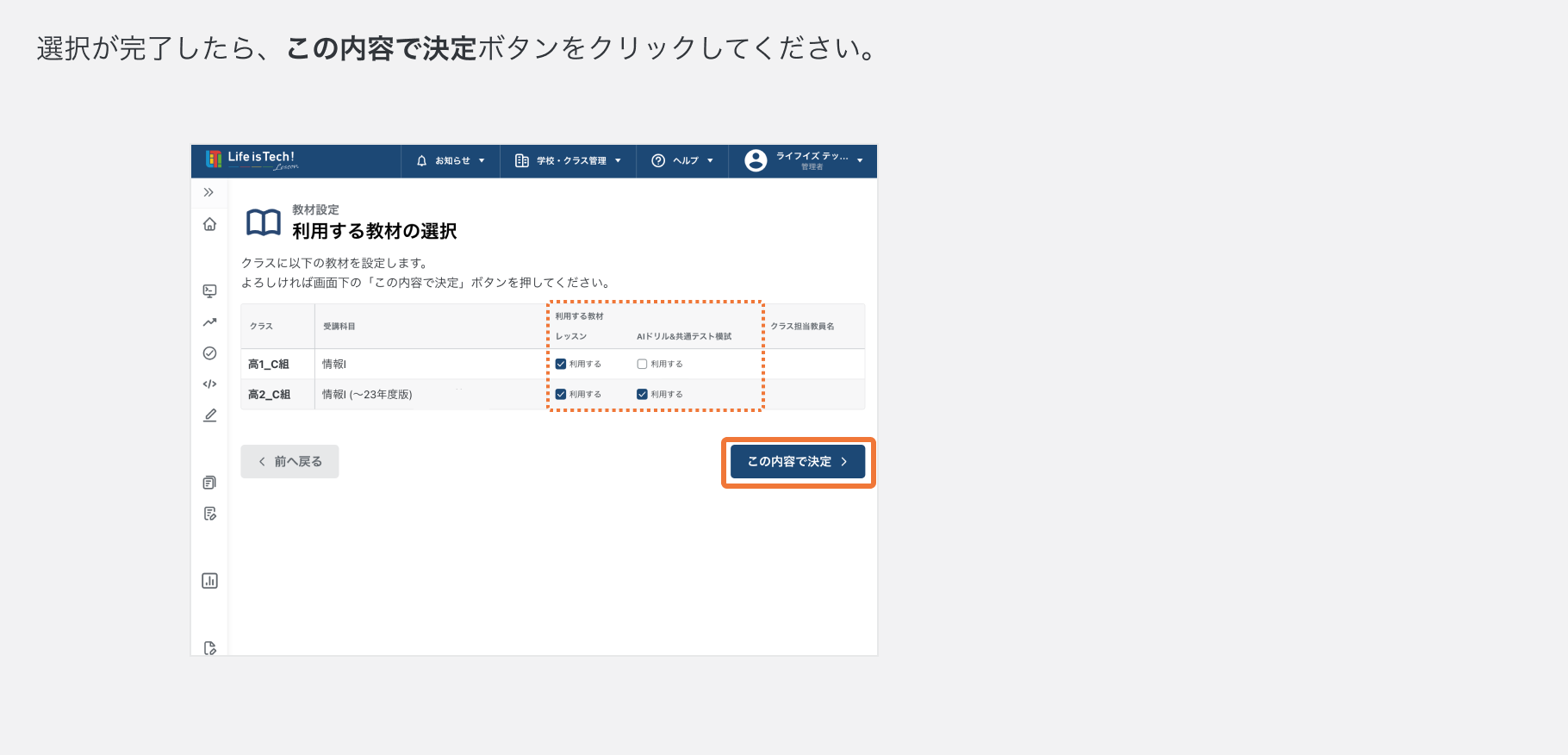1568x755 pixels.
Task: Click the クラス担当教員名 column header
Action: pyautogui.click(x=802, y=327)
